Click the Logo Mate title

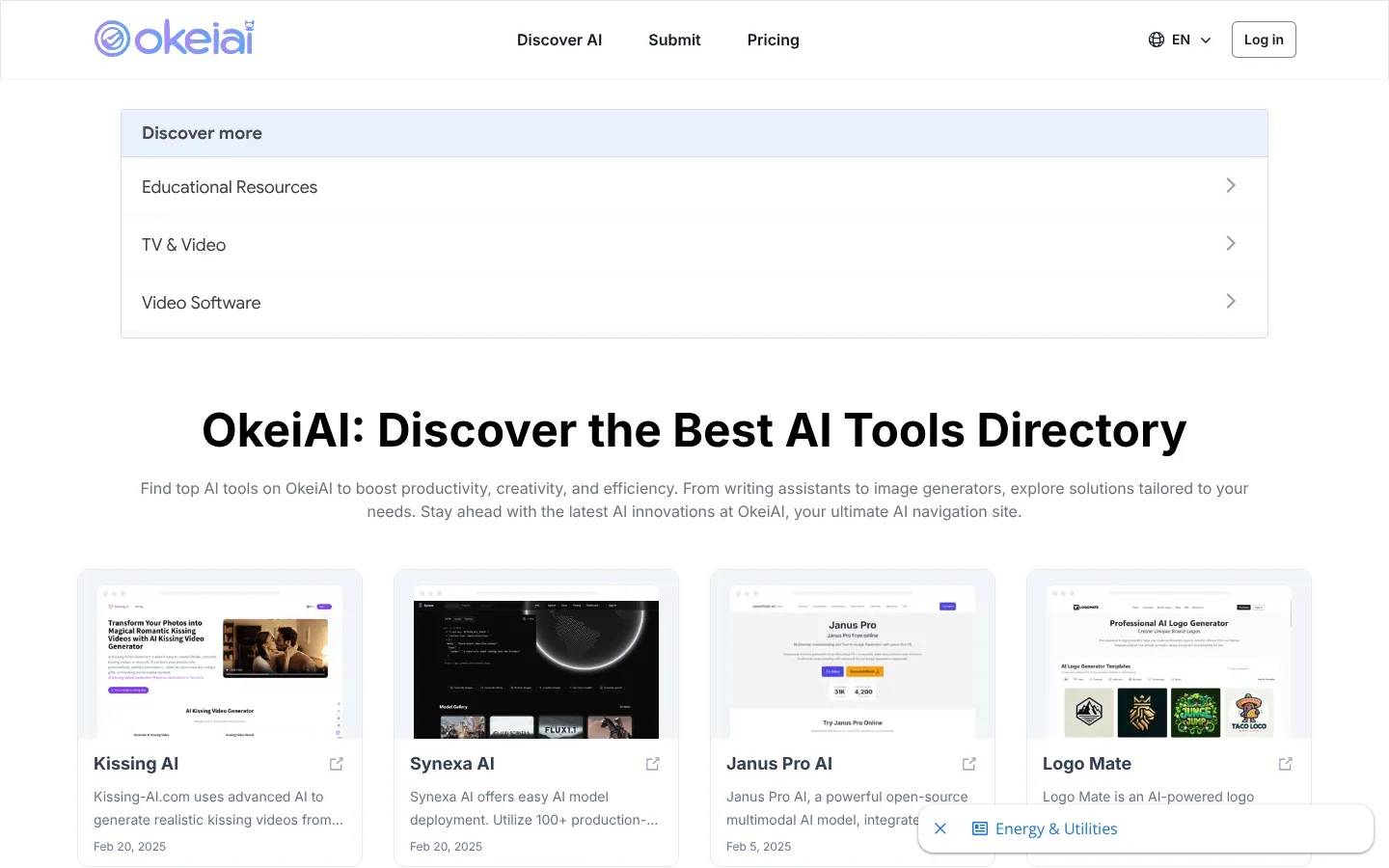pyautogui.click(x=1087, y=764)
